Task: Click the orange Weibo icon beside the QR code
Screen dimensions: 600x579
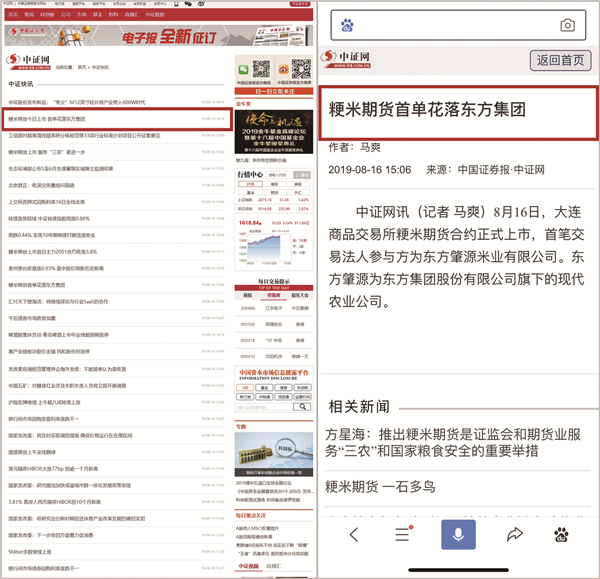Action: click(x=283, y=70)
